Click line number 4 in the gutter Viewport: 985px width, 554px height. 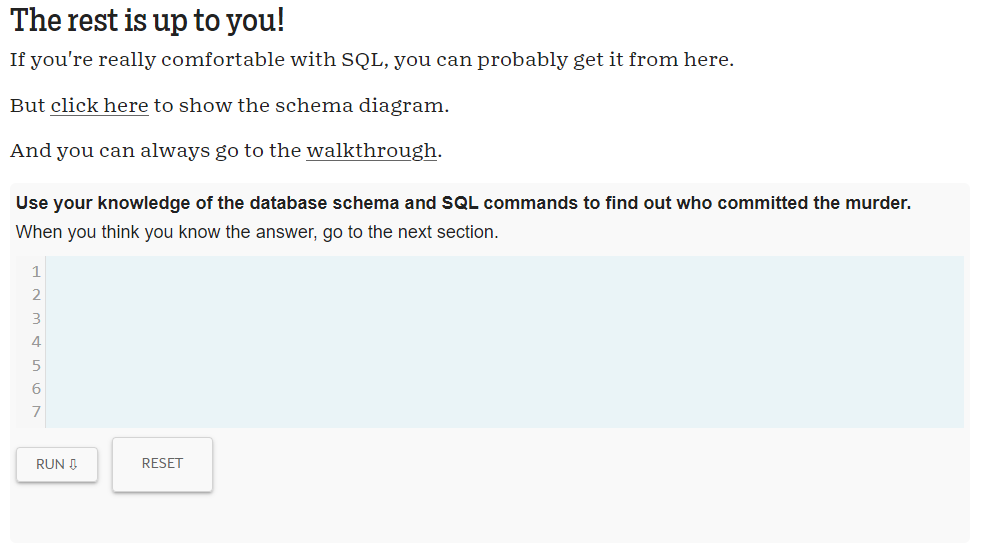click(36, 342)
